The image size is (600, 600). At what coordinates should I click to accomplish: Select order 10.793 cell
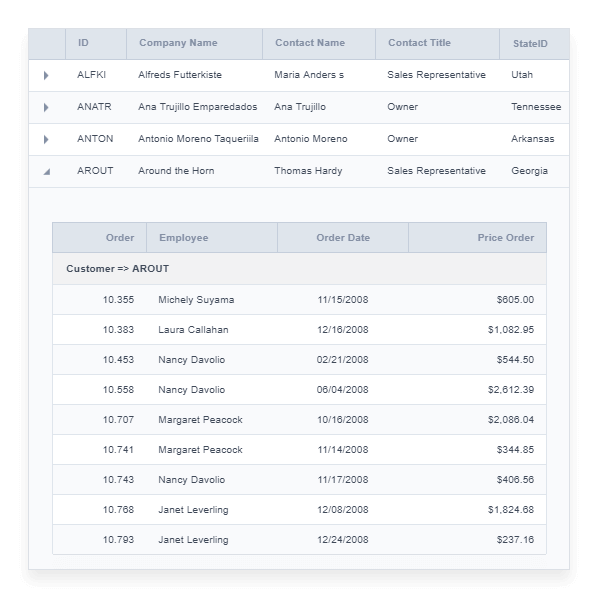pyautogui.click(x=99, y=540)
